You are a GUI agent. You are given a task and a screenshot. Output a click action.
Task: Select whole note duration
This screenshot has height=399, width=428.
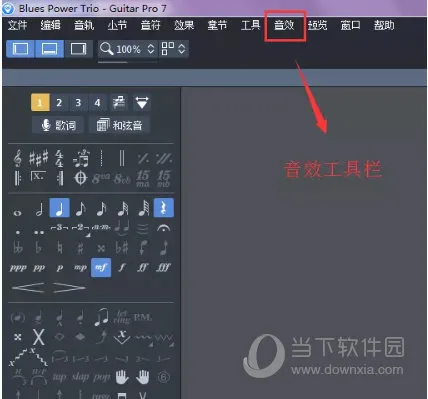tap(18, 212)
